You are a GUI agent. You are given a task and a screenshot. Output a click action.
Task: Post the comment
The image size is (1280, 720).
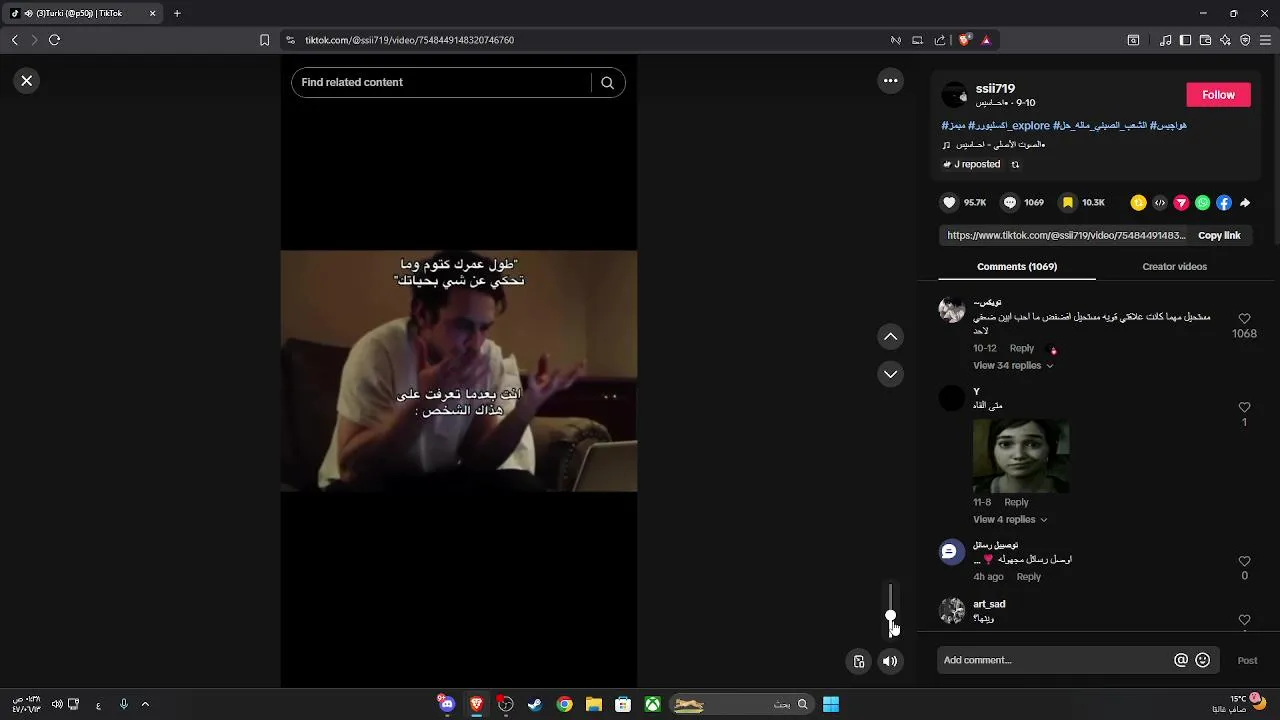[1247, 660]
